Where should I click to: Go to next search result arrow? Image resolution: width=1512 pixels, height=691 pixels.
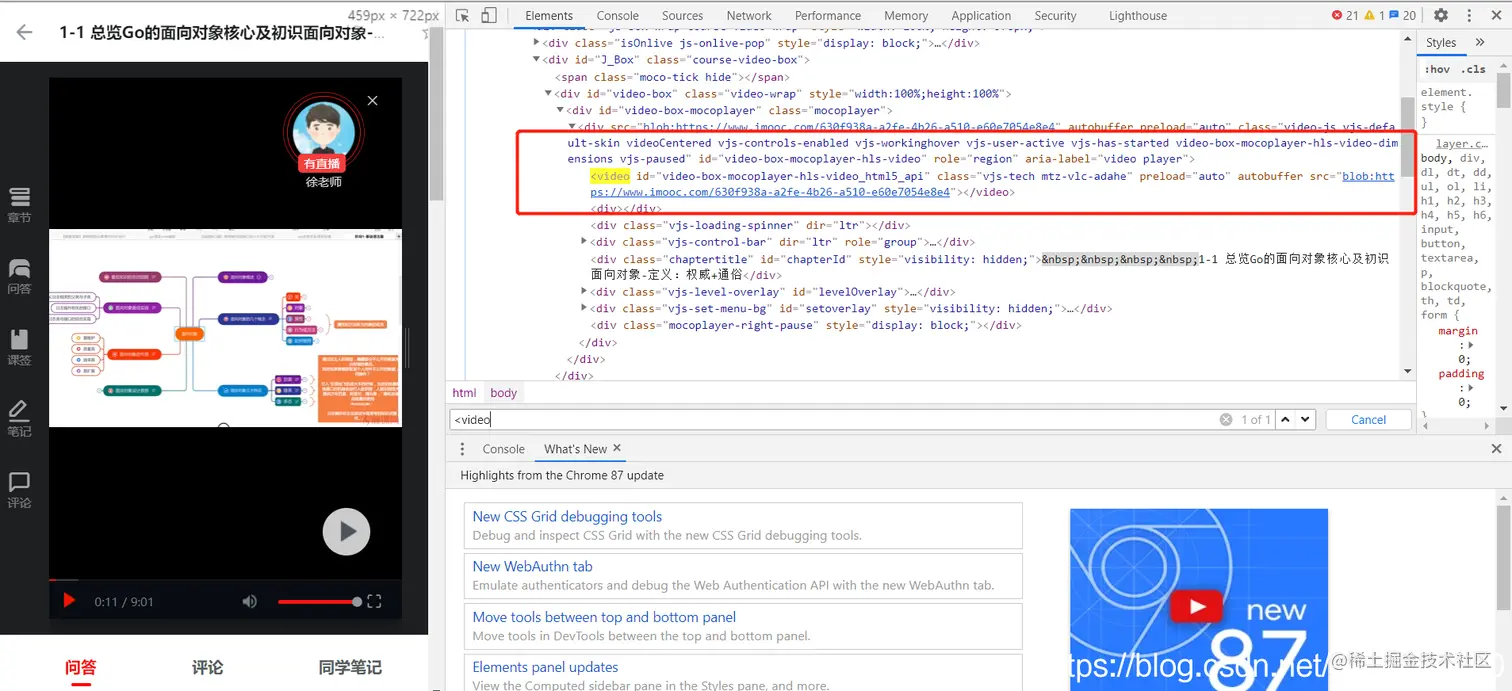click(1306, 420)
